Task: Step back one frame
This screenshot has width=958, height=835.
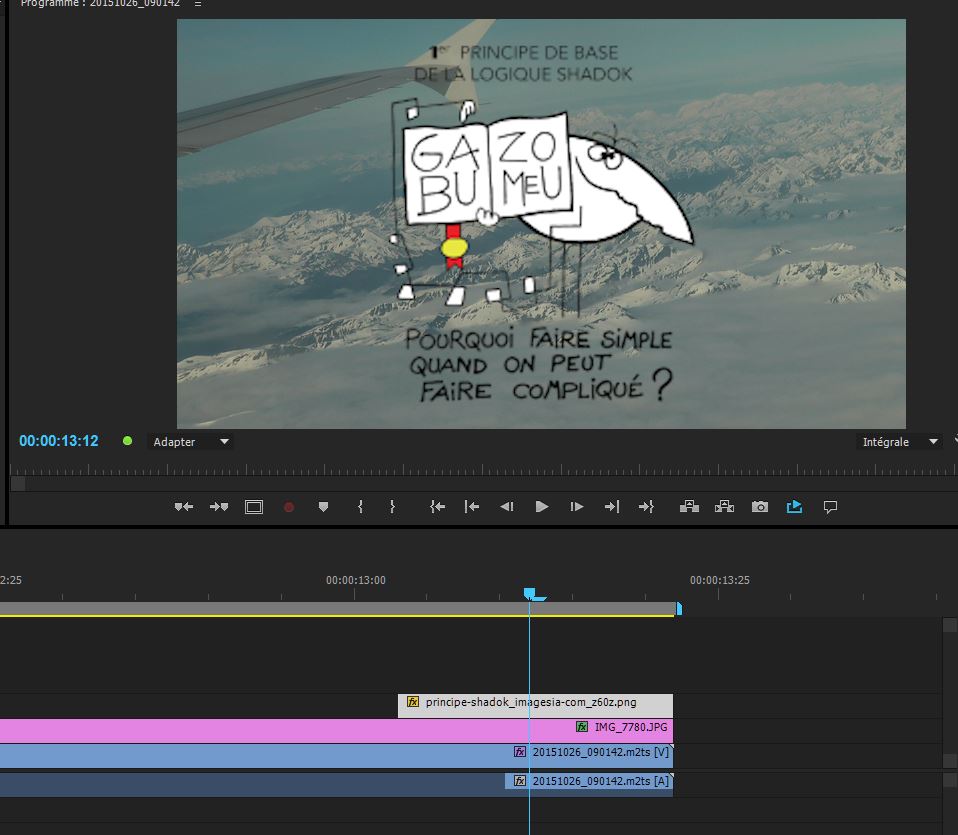Action: 506,507
